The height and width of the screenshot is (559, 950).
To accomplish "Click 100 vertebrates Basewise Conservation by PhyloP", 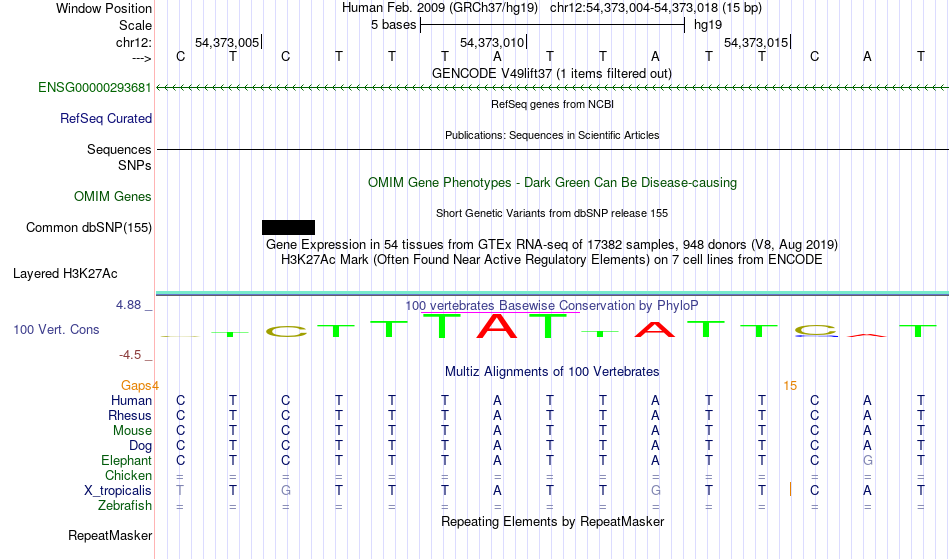I will coord(552,305).
